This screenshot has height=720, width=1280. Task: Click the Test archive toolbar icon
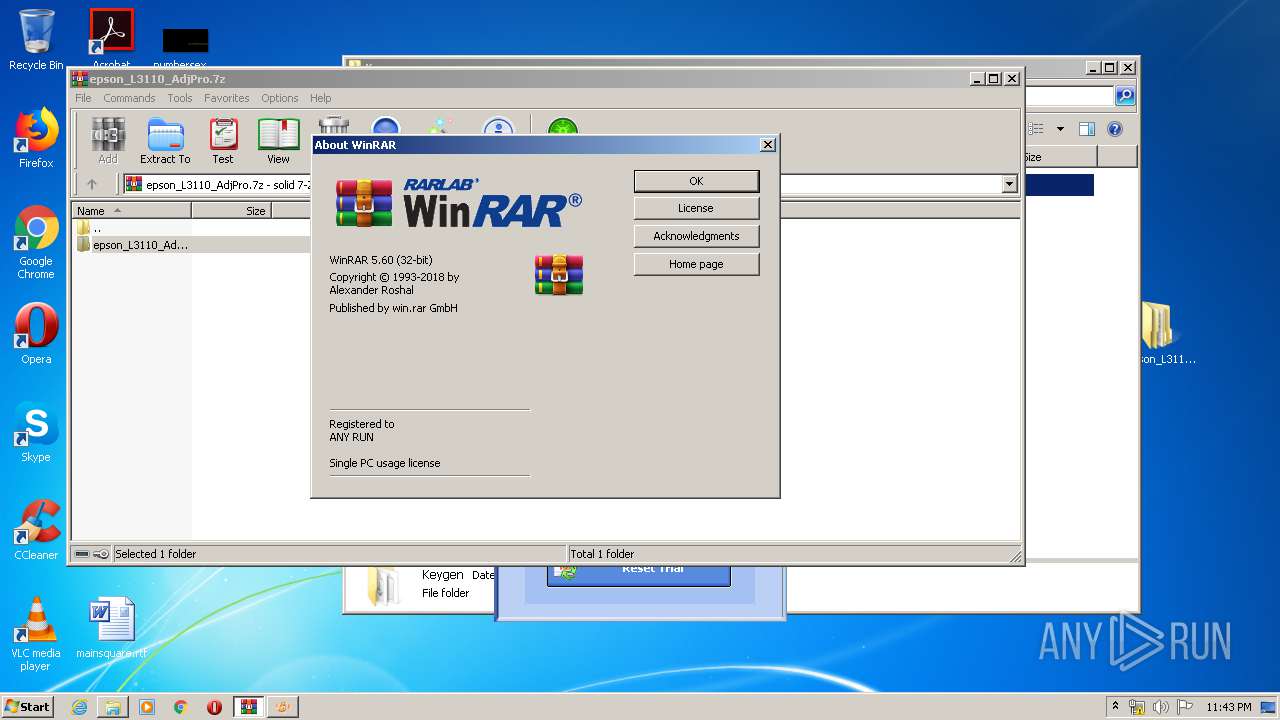(x=223, y=141)
